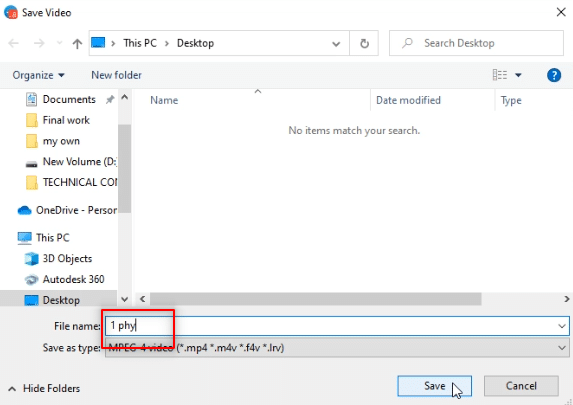Click the Search Desktop field
The height and width of the screenshot is (405, 573).
[476, 43]
